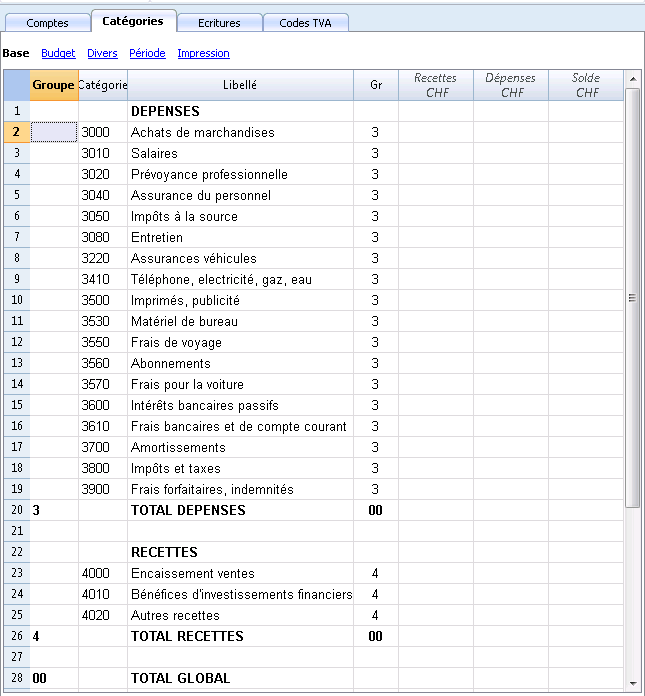645x696 pixels.
Task: Open the Ecritures tab
Action: [219, 23]
